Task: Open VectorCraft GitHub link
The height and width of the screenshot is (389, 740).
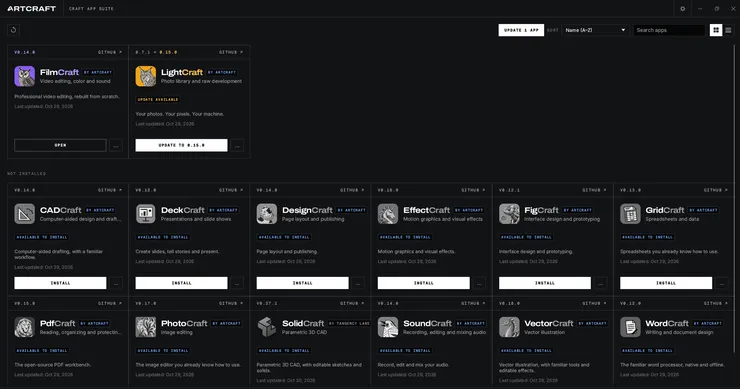Action: point(594,304)
